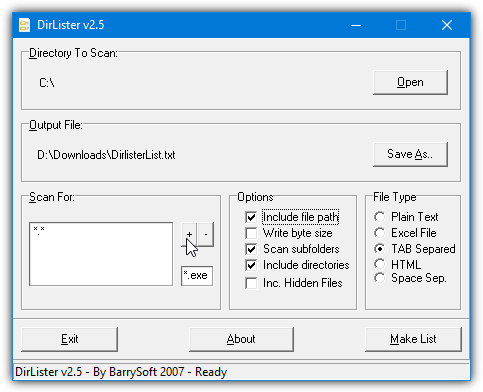Select TAB Separed radio button
The height and width of the screenshot is (392, 483).
[379, 249]
